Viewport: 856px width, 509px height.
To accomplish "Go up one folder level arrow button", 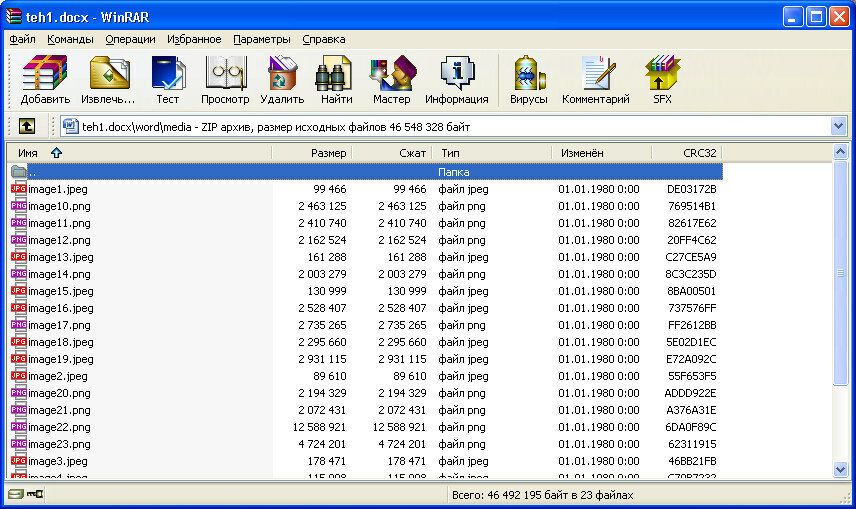I will (27, 127).
